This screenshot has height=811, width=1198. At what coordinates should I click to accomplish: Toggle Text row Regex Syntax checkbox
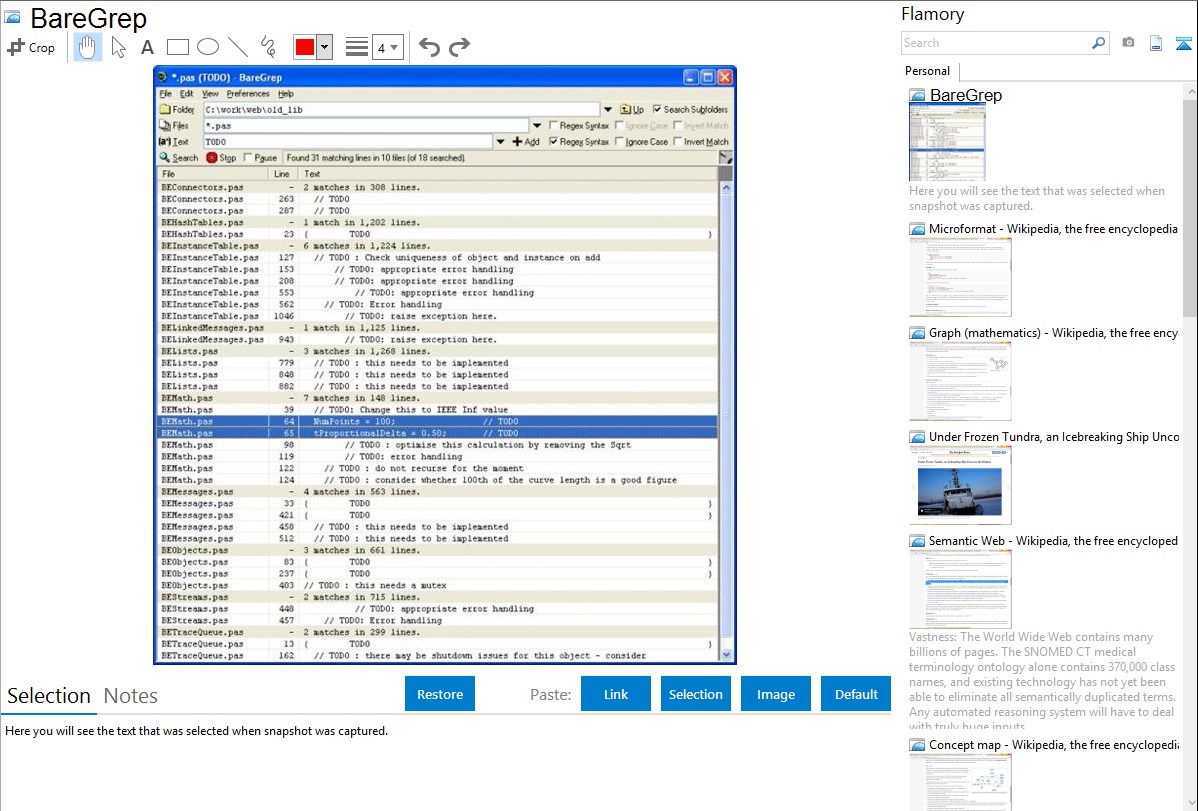[553, 141]
